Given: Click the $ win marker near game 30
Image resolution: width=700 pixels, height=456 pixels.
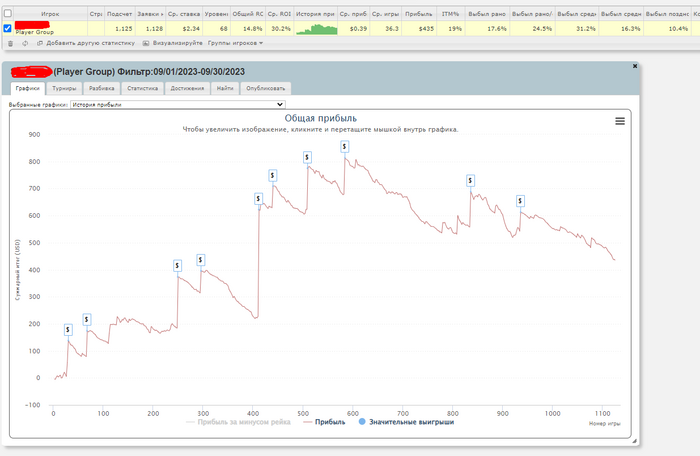Looking at the screenshot, I should [68, 330].
